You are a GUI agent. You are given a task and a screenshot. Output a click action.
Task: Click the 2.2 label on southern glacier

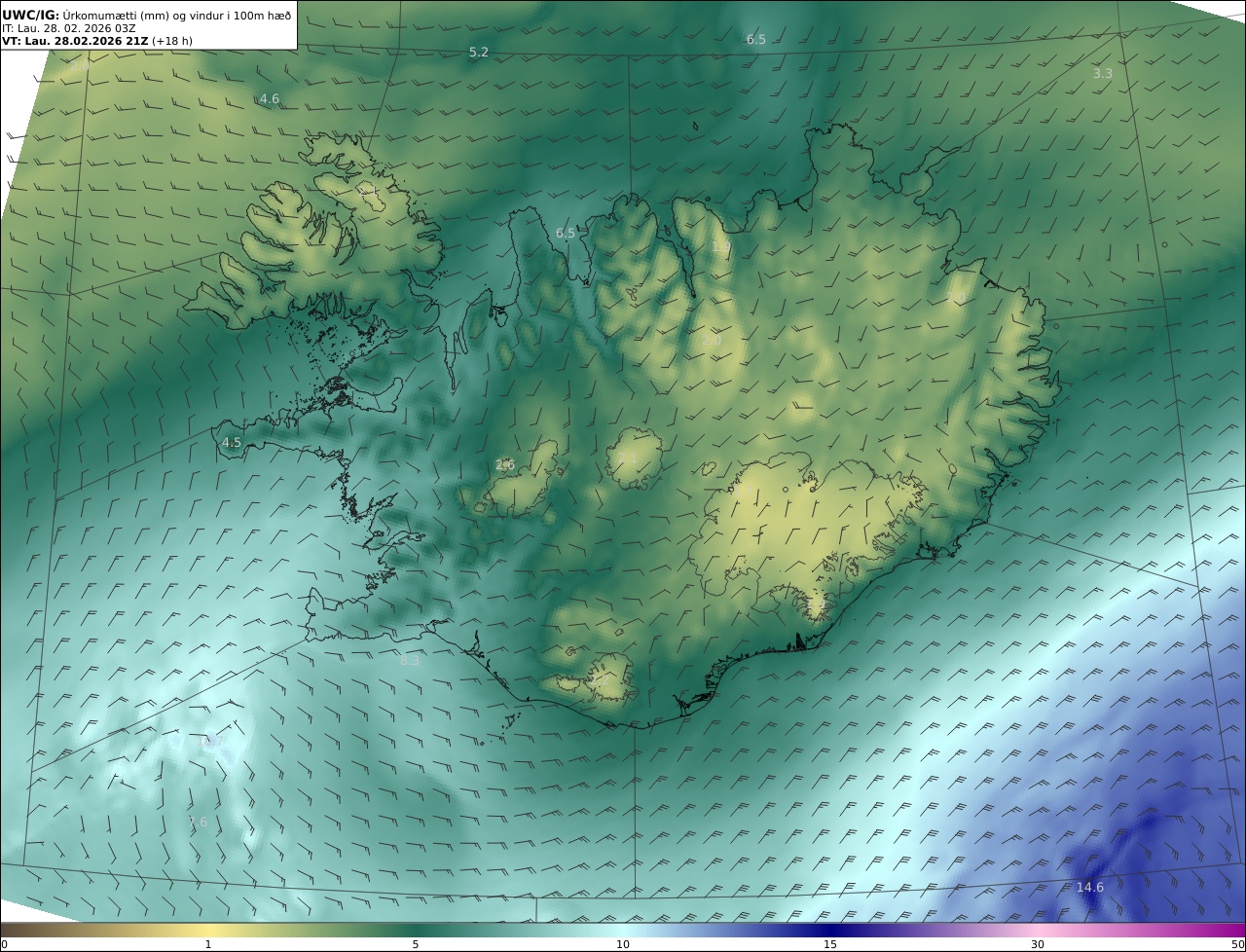[601, 680]
